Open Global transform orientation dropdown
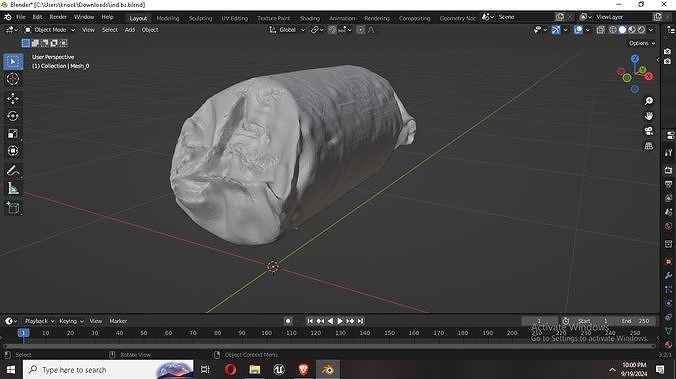Screen dimensions: 676x379 tap(287, 30)
